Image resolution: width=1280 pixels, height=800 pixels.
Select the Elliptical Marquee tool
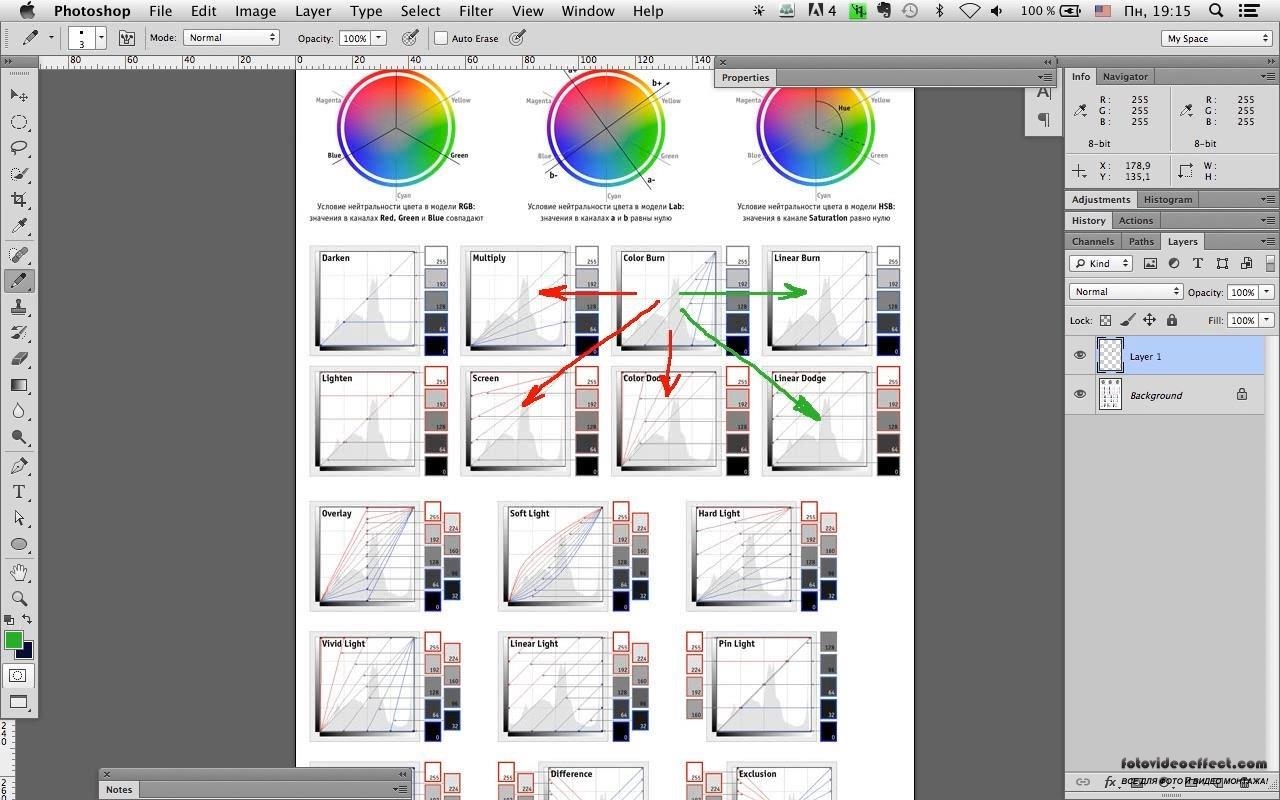19,122
